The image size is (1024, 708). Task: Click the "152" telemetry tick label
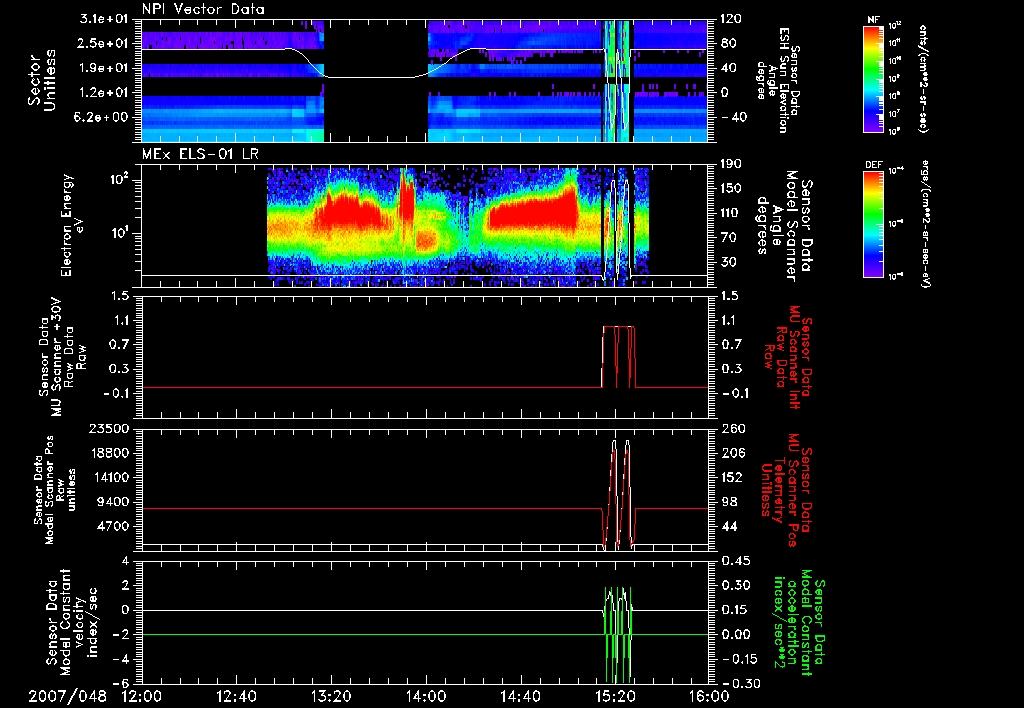point(731,477)
